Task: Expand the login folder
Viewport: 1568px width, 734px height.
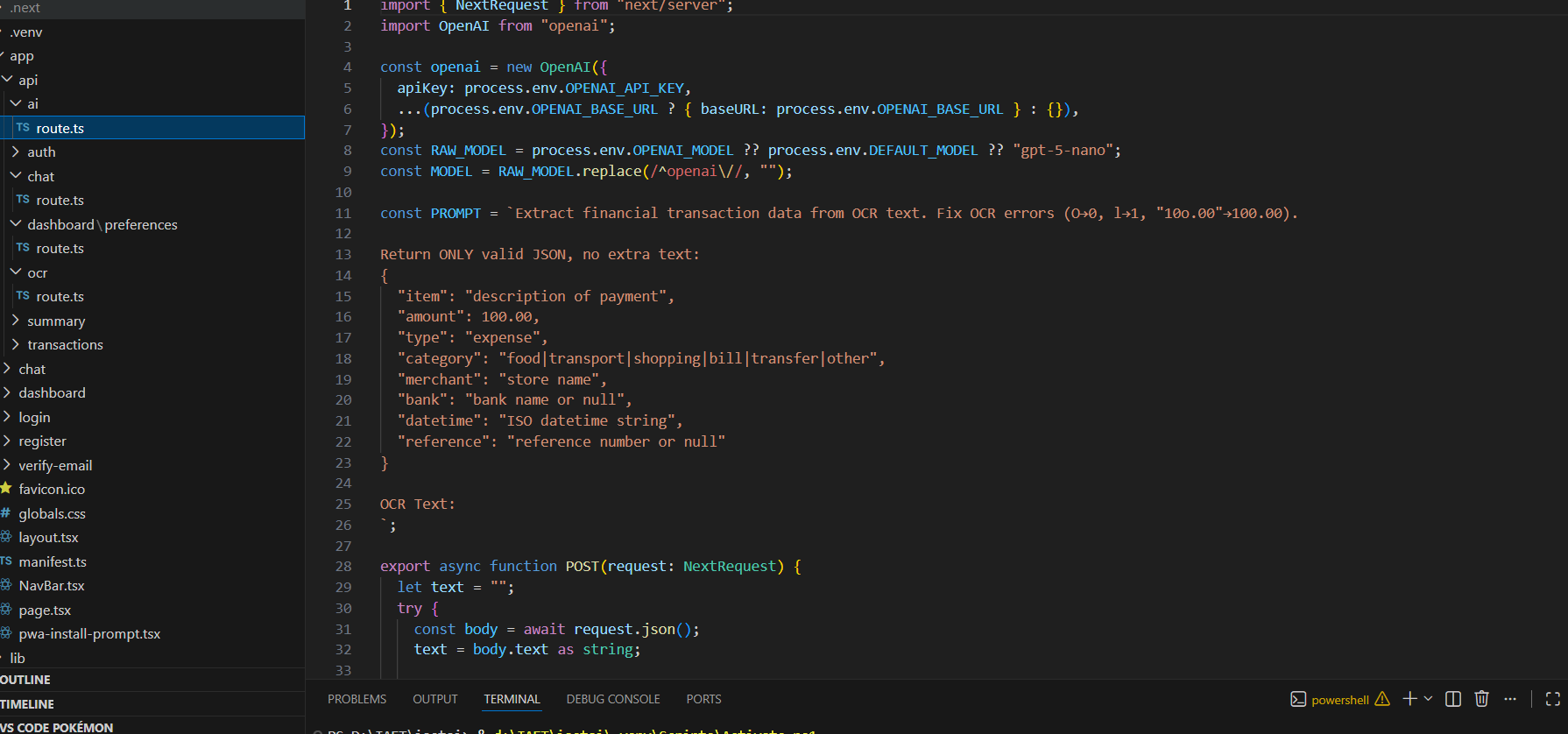Action: pos(7,417)
